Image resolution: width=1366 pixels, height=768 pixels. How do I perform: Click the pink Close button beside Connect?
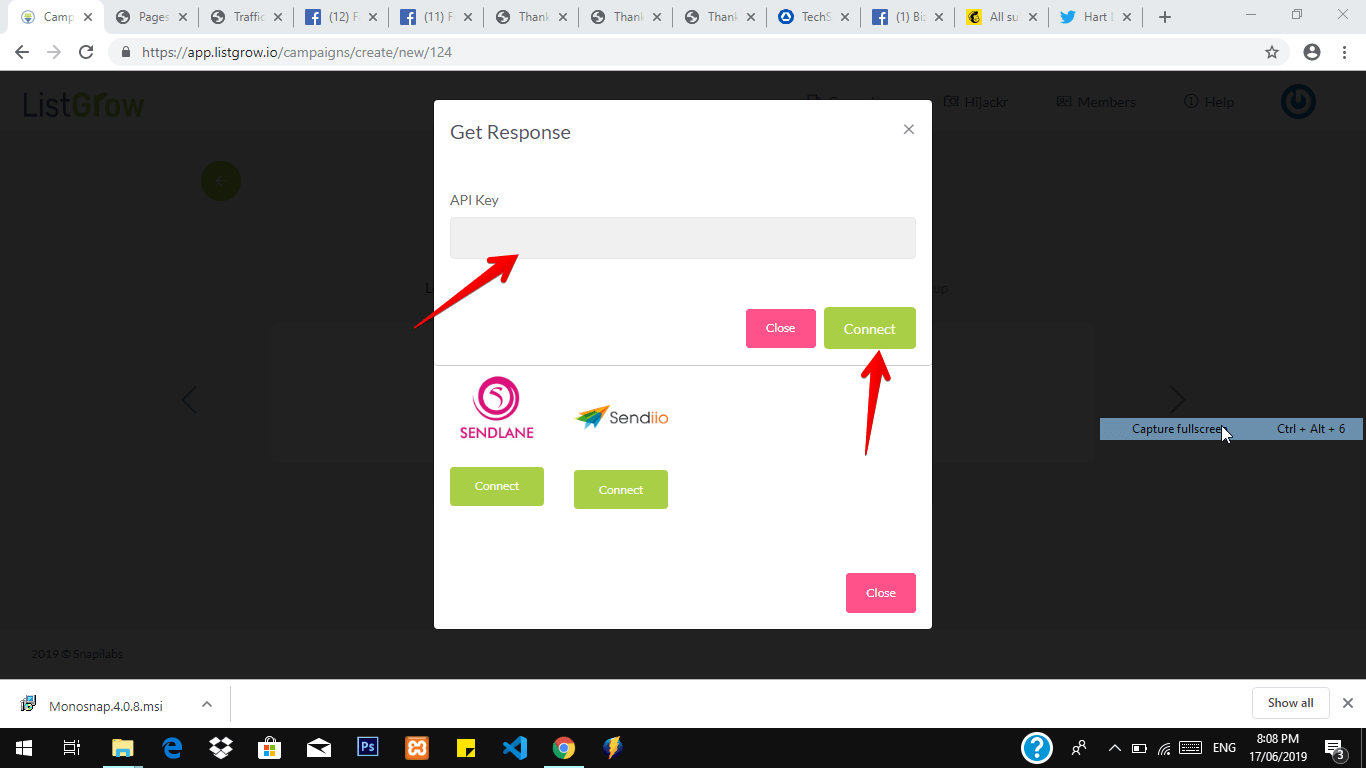tap(780, 328)
